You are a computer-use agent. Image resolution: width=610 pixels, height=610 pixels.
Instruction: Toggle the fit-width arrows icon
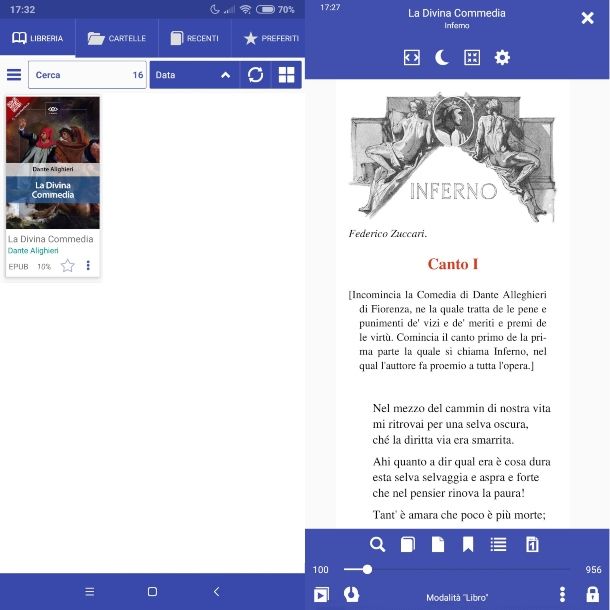[412, 58]
